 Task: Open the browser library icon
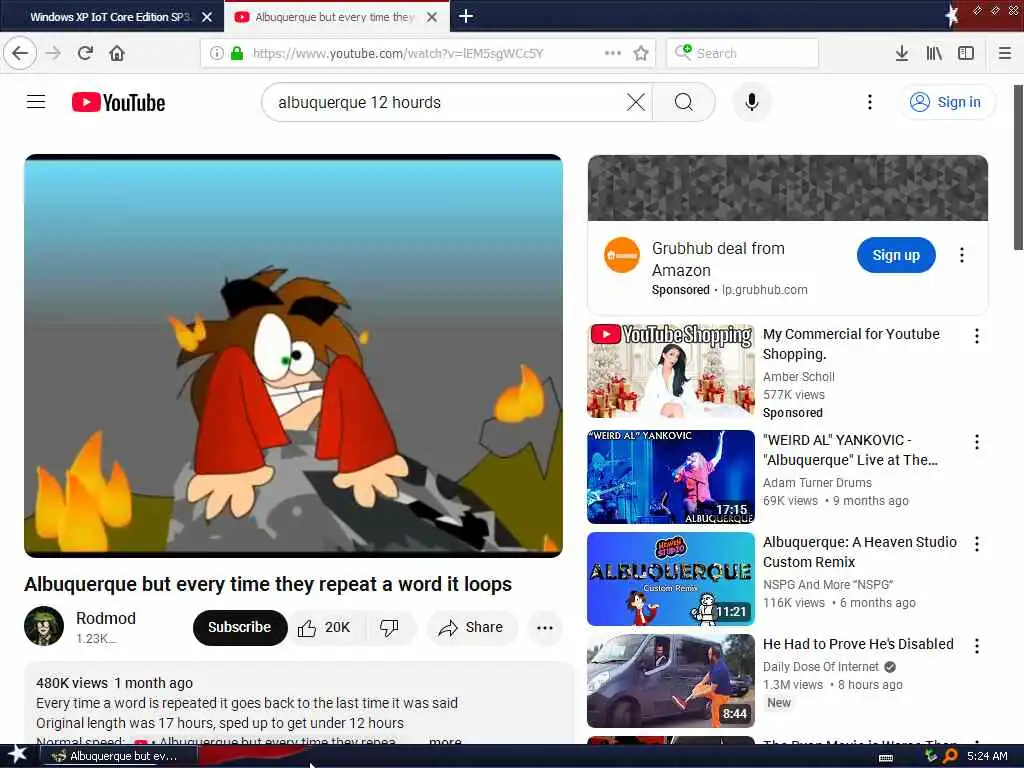point(934,53)
